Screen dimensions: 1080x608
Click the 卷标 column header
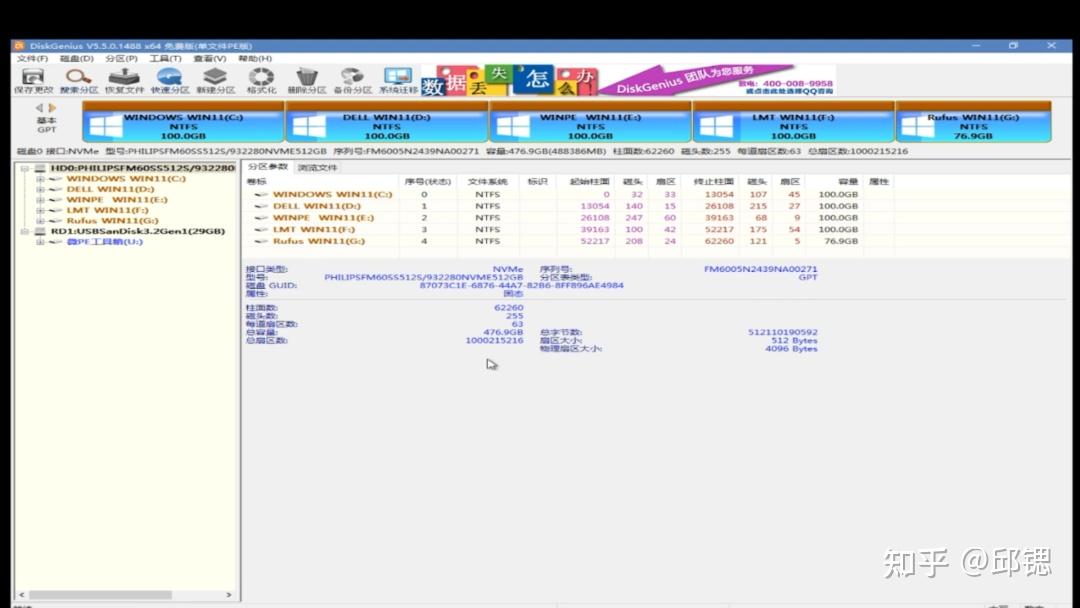(321, 182)
